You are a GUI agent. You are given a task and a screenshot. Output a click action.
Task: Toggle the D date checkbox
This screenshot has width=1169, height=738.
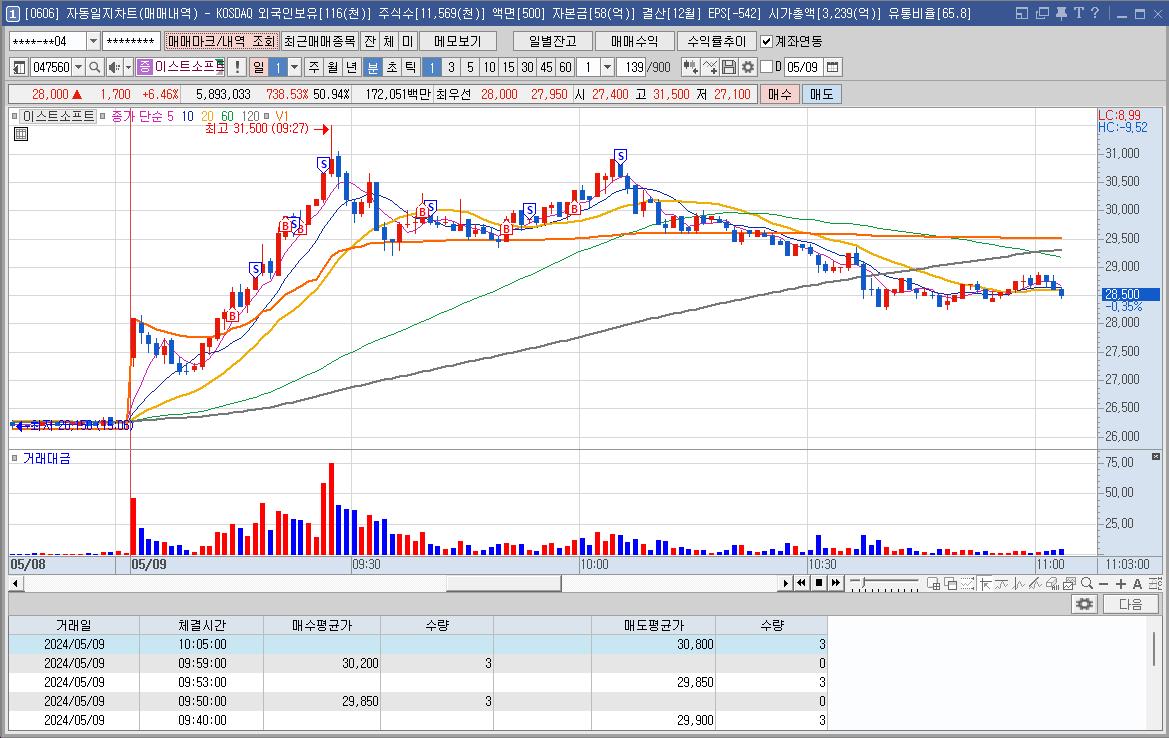click(766, 67)
